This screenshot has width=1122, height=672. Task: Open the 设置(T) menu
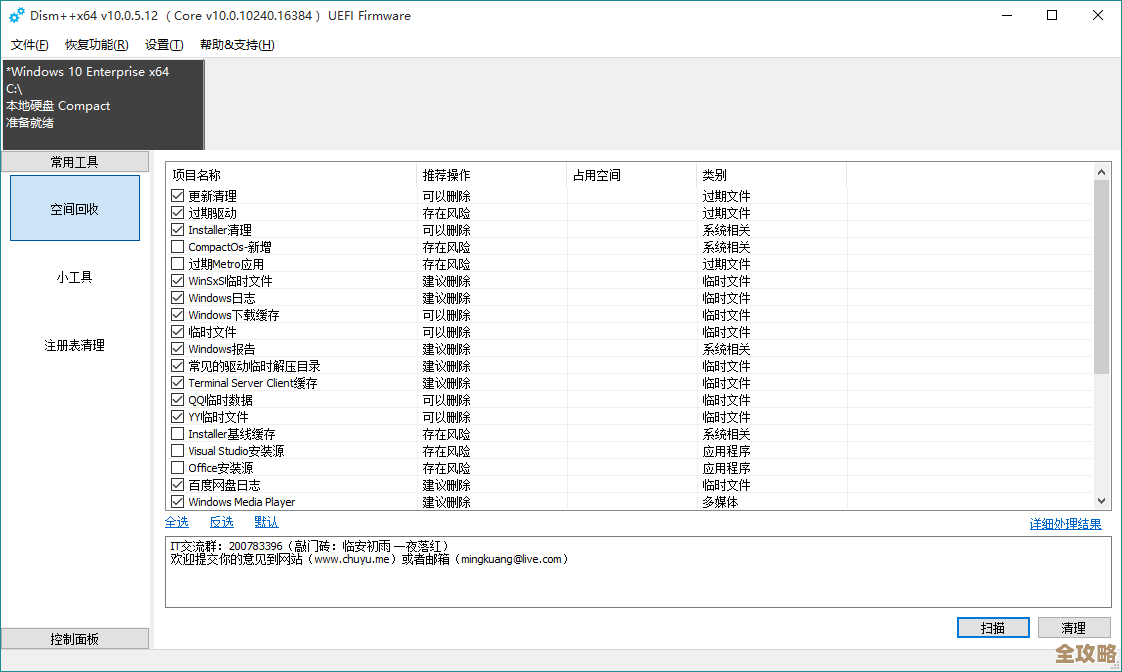[x=163, y=44]
